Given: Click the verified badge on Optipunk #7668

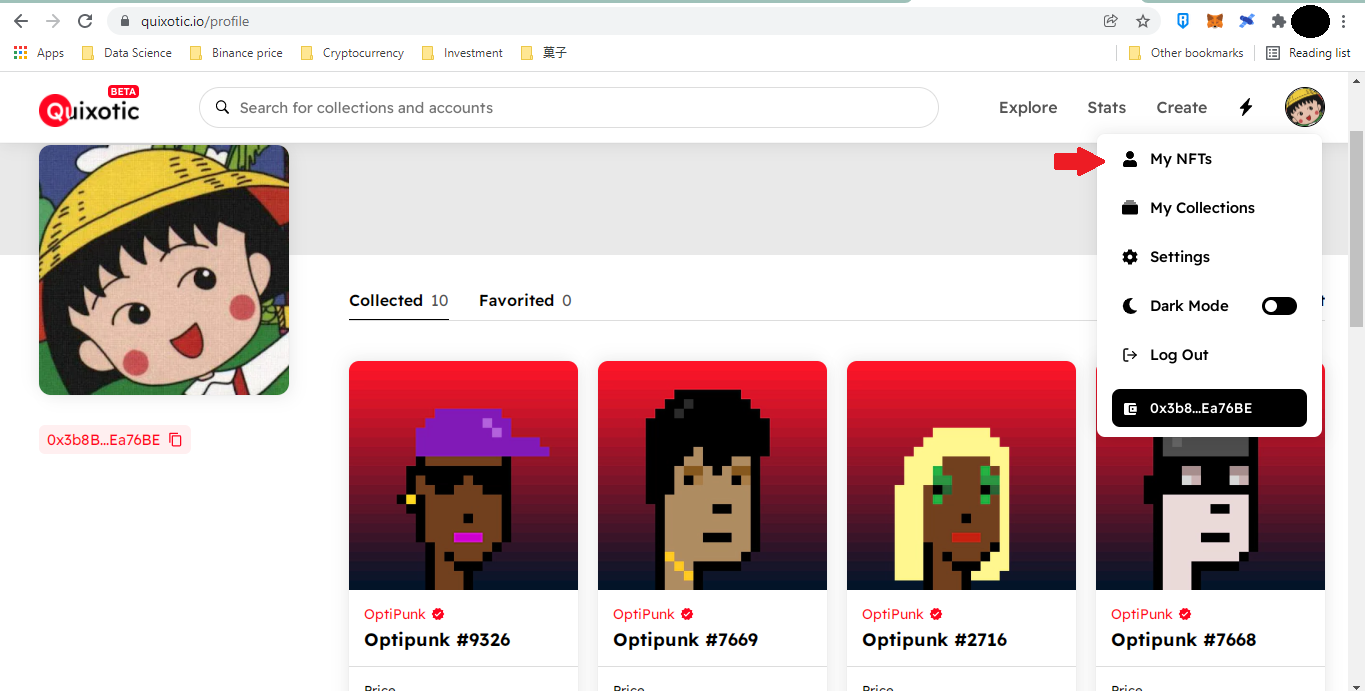Looking at the screenshot, I should pyautogui.click(x=1185, y=614).
